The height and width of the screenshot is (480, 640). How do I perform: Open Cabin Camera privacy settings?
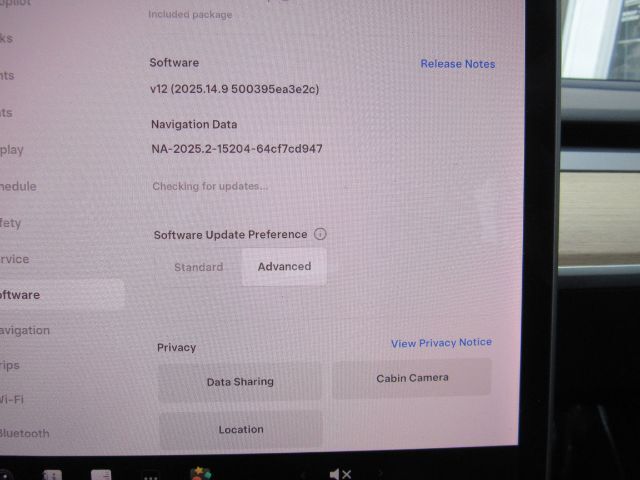pos(412,378)
